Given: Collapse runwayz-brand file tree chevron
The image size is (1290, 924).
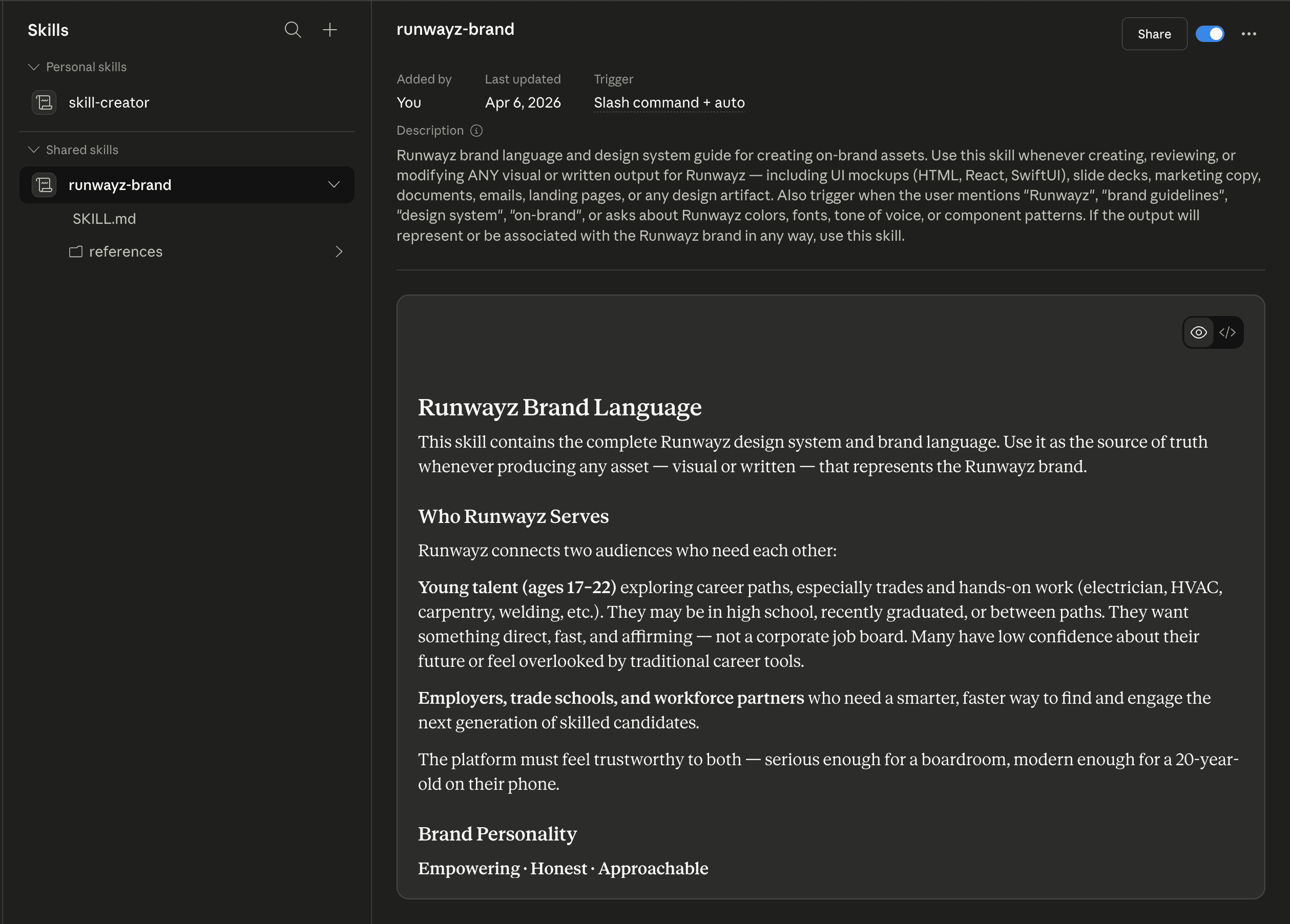Looking at the screenshot, I should tap(334, 185).
